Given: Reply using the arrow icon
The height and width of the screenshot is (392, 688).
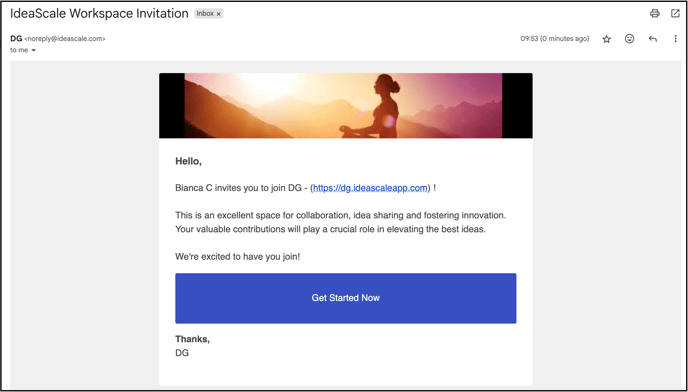Looking at the screenshot, I should pos(653,39).
